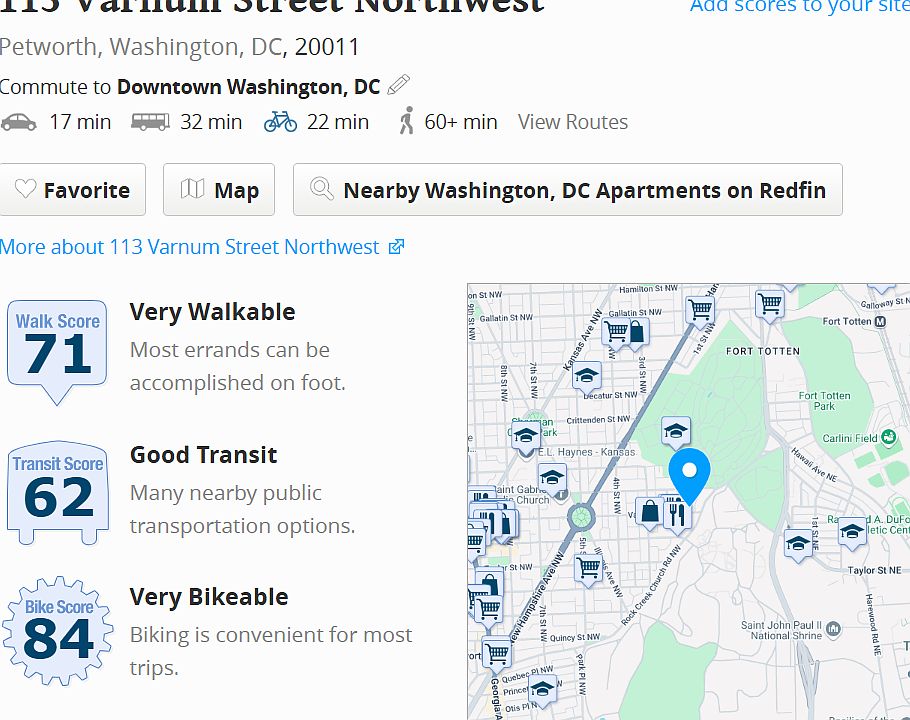
Task: Click the school marker on Fort Totten green area
Action: [676, 432]
